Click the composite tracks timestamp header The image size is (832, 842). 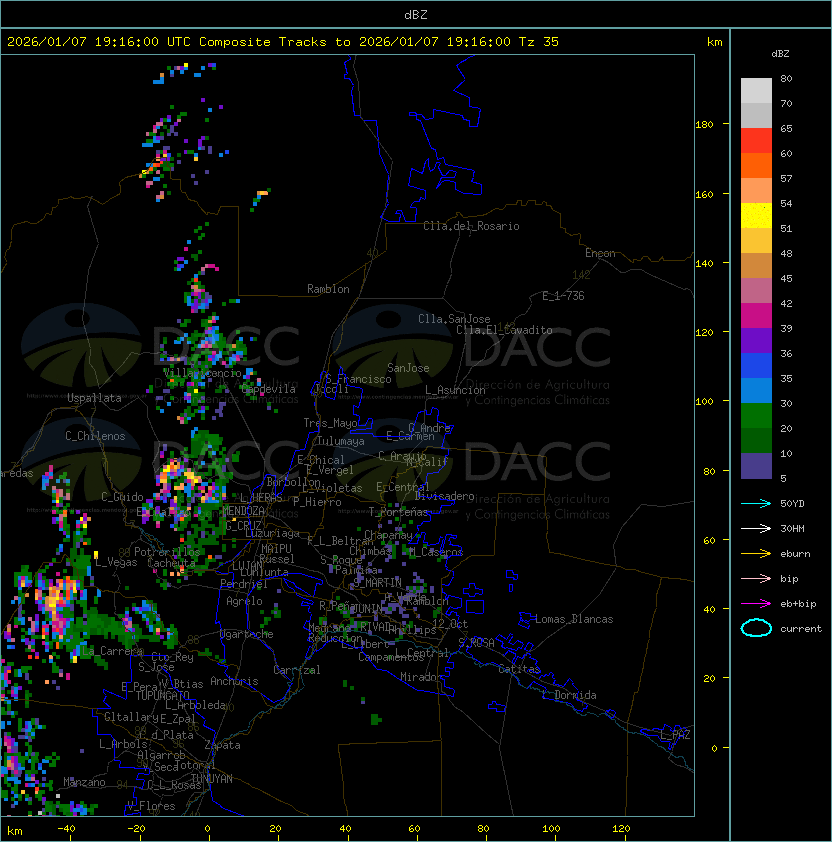[283, 42]
